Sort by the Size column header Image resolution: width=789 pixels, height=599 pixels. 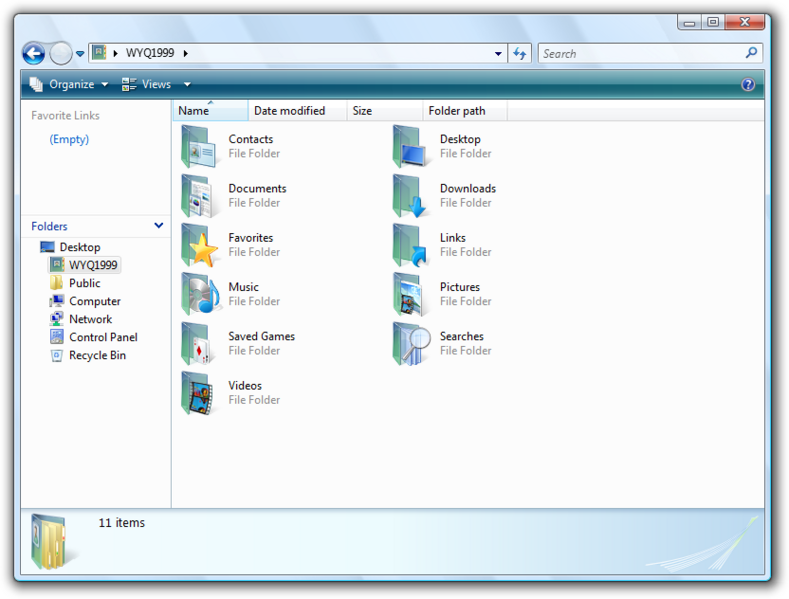362,111
